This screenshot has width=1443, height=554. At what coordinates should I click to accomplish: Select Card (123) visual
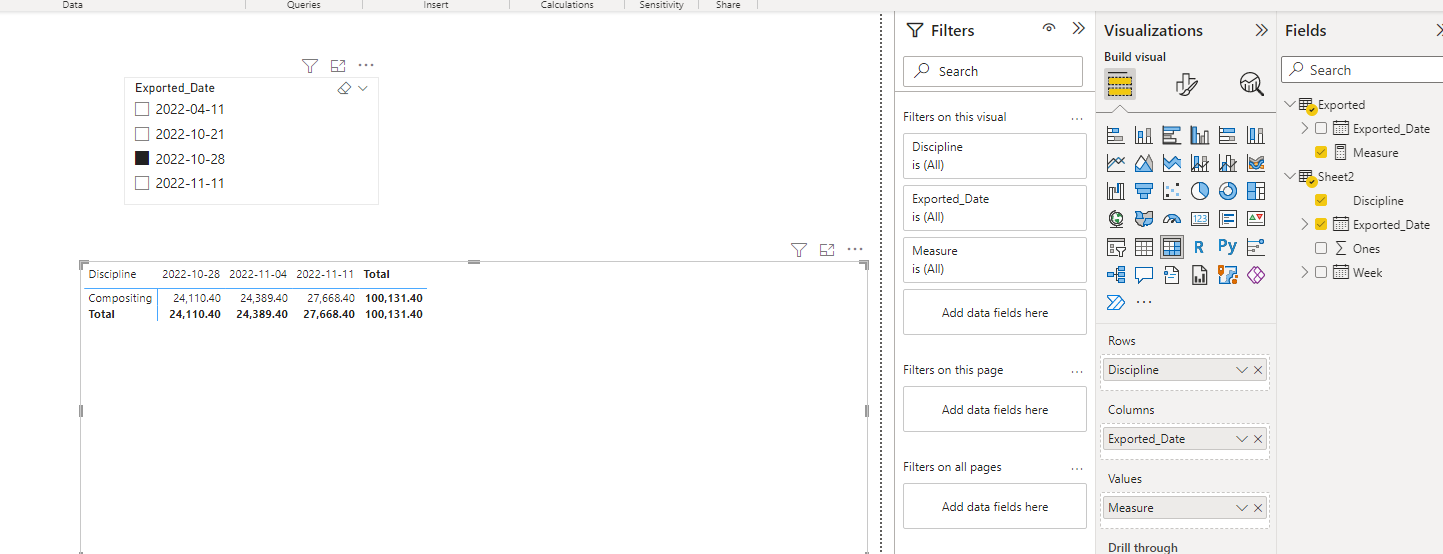point(1200,219)
